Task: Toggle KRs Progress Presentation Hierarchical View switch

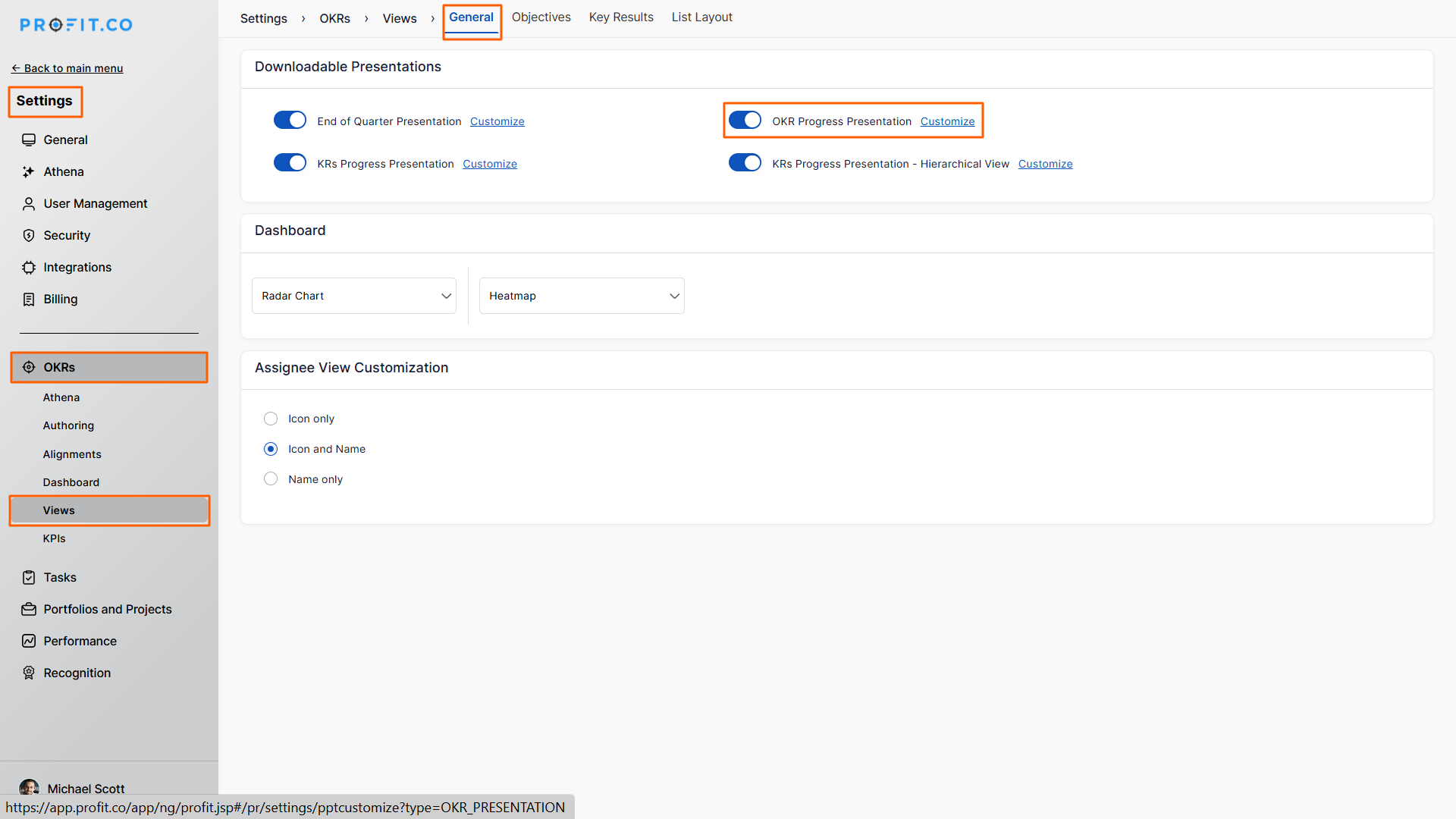Action: point(745,163)
